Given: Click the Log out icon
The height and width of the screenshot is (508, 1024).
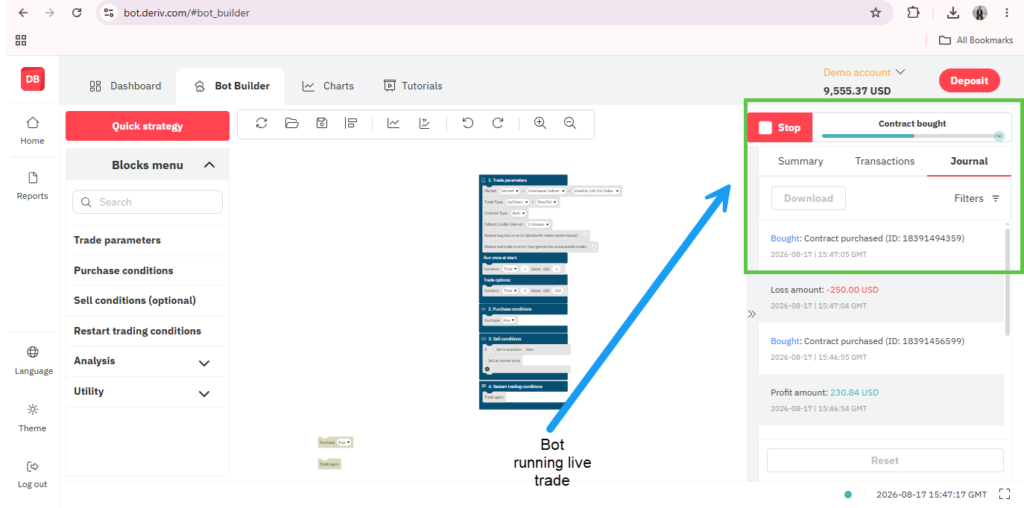Looking at the screenshot, I should tap(32, 466).
